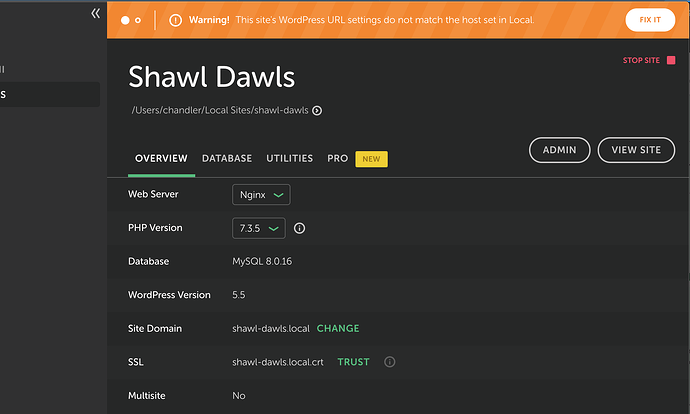Click the STOP SITE label
Screen dimensions: 690x414
[x=641, y=60]
